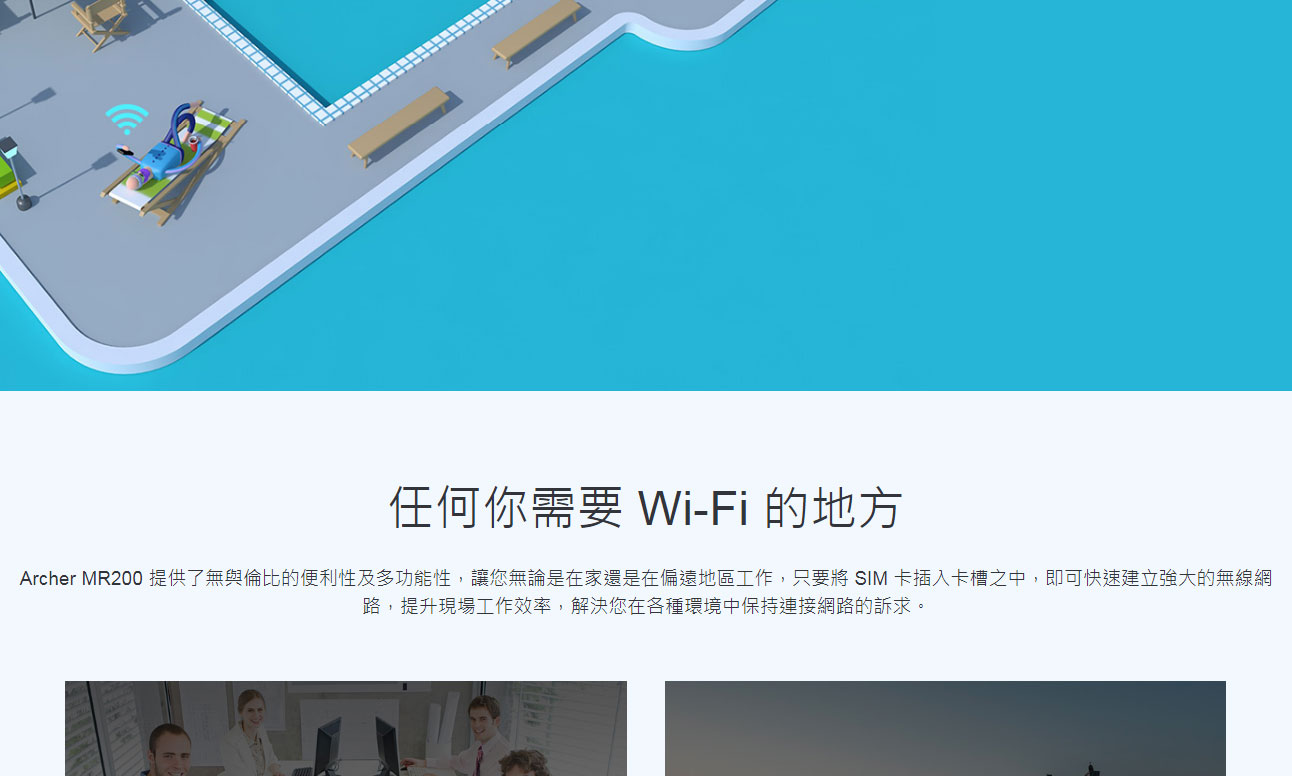Open the office team photo thumbnail
The image size is (1292, 776).
(x=346, y=728)
